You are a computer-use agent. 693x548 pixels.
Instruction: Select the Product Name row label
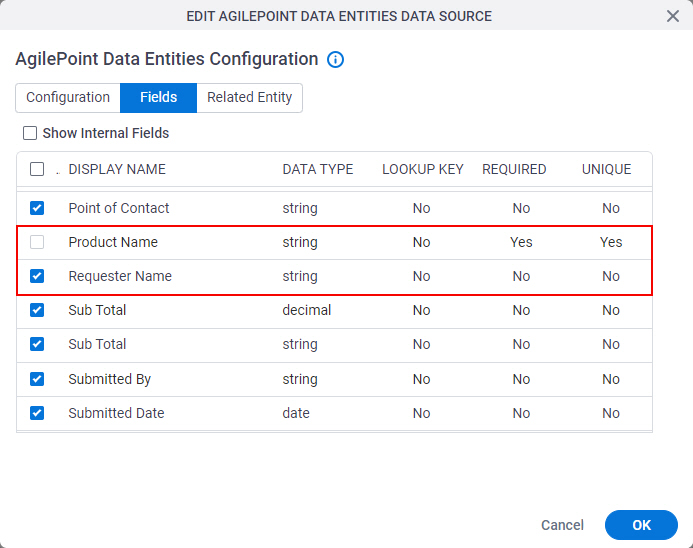click(x=113, y=242)
